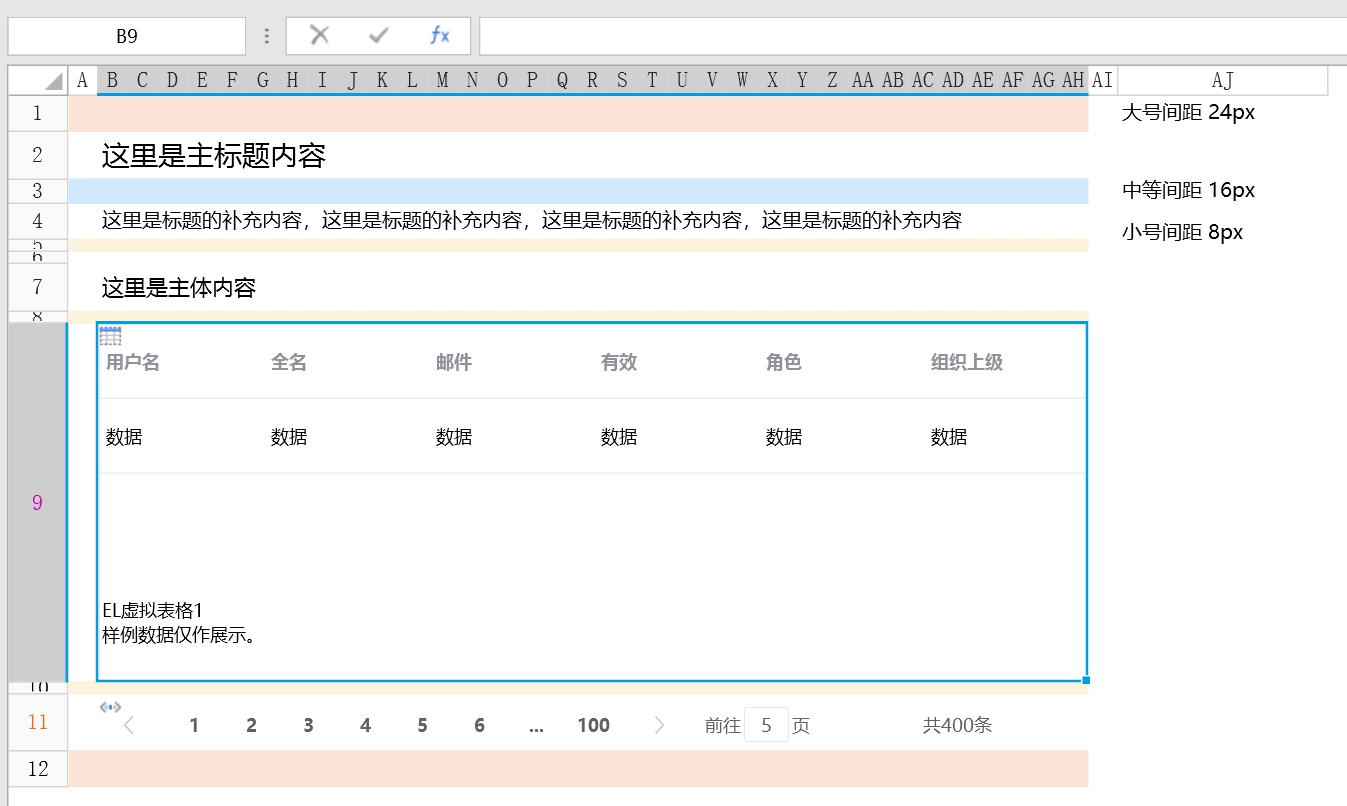Select column header T

(652, 80)
